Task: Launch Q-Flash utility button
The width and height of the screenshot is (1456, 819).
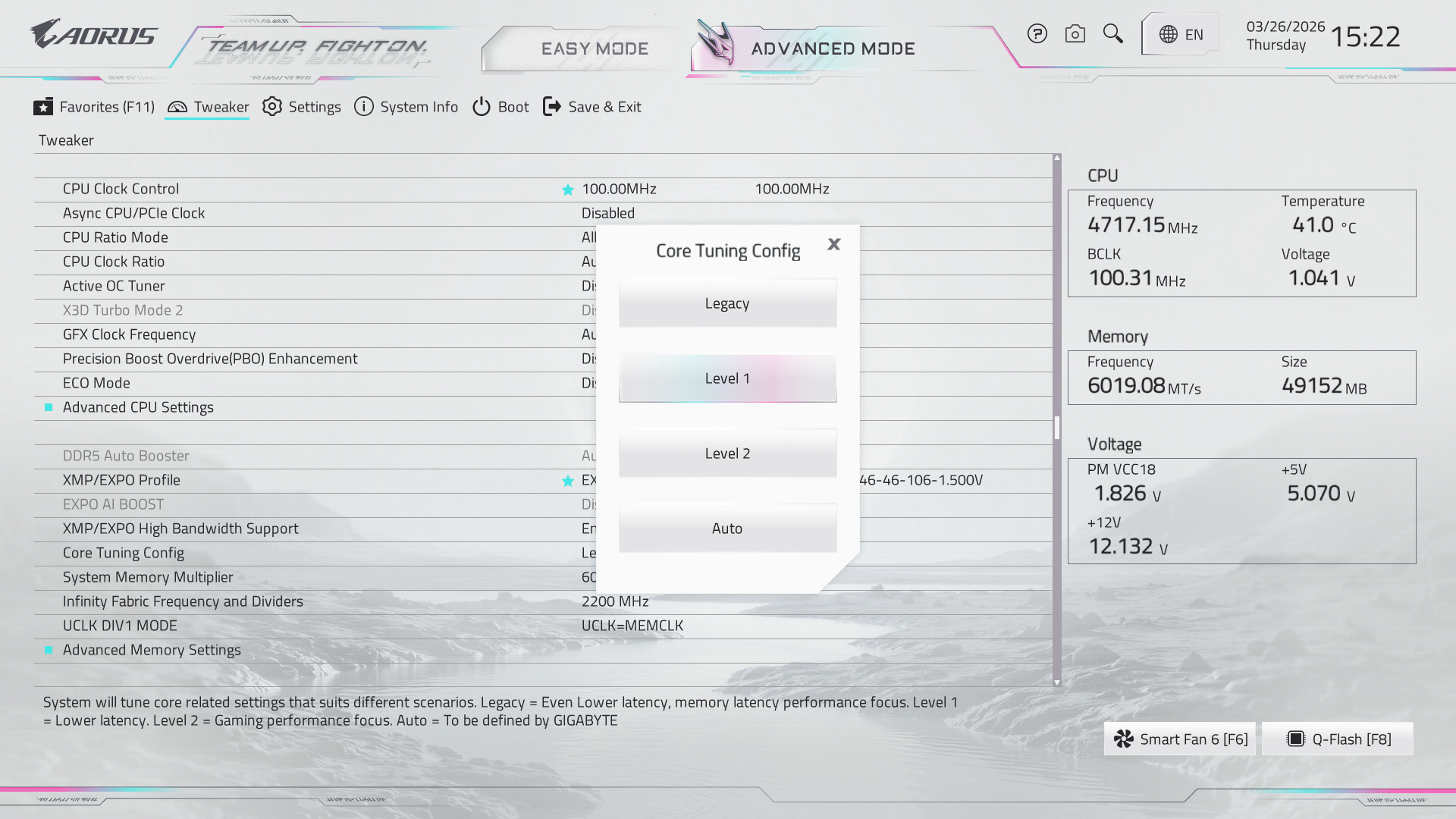Action: tap(1338, 739)
